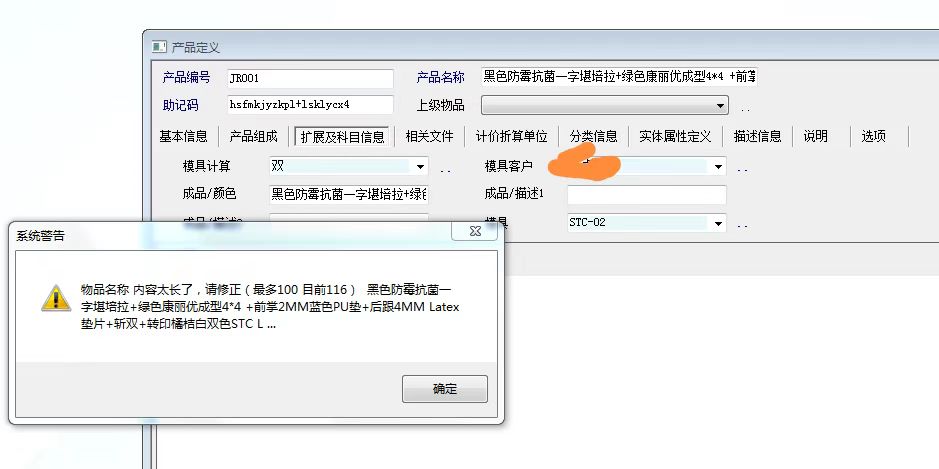939x469 pixels.
Task: Click the yellow warning triangle icon
Action: (x=56, y=298)
